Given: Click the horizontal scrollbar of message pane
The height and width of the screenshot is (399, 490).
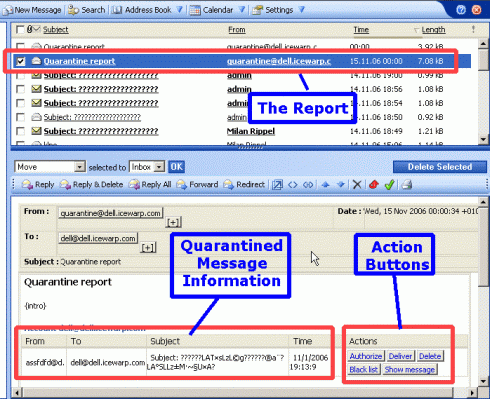Looking at the screenshot, I should click(245, 393).
